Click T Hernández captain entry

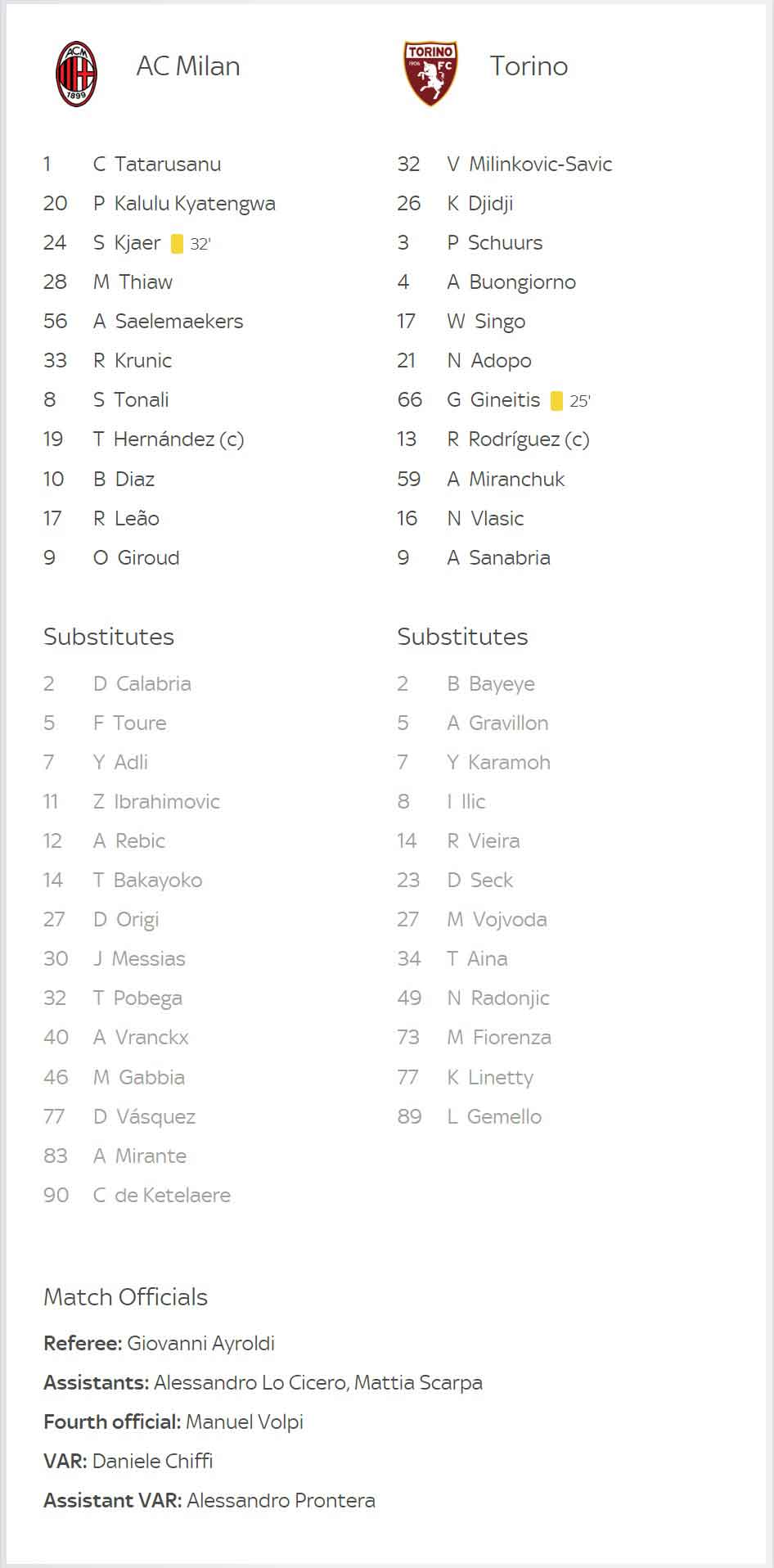(x=169, y=439)
